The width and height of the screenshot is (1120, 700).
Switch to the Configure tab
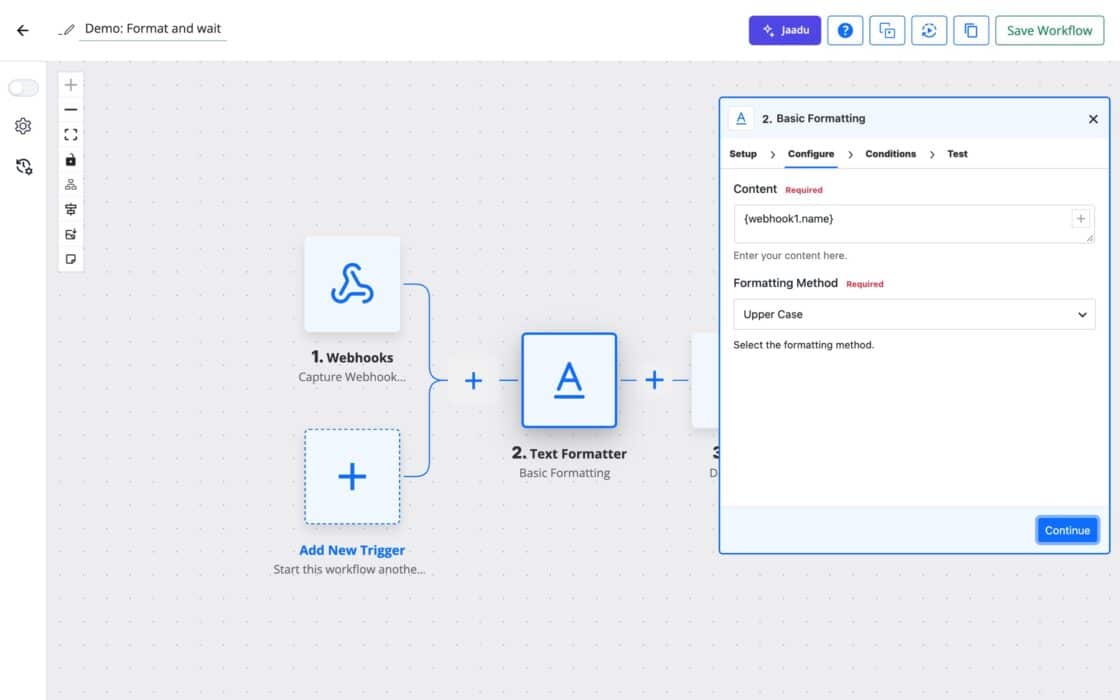[811, 154]
